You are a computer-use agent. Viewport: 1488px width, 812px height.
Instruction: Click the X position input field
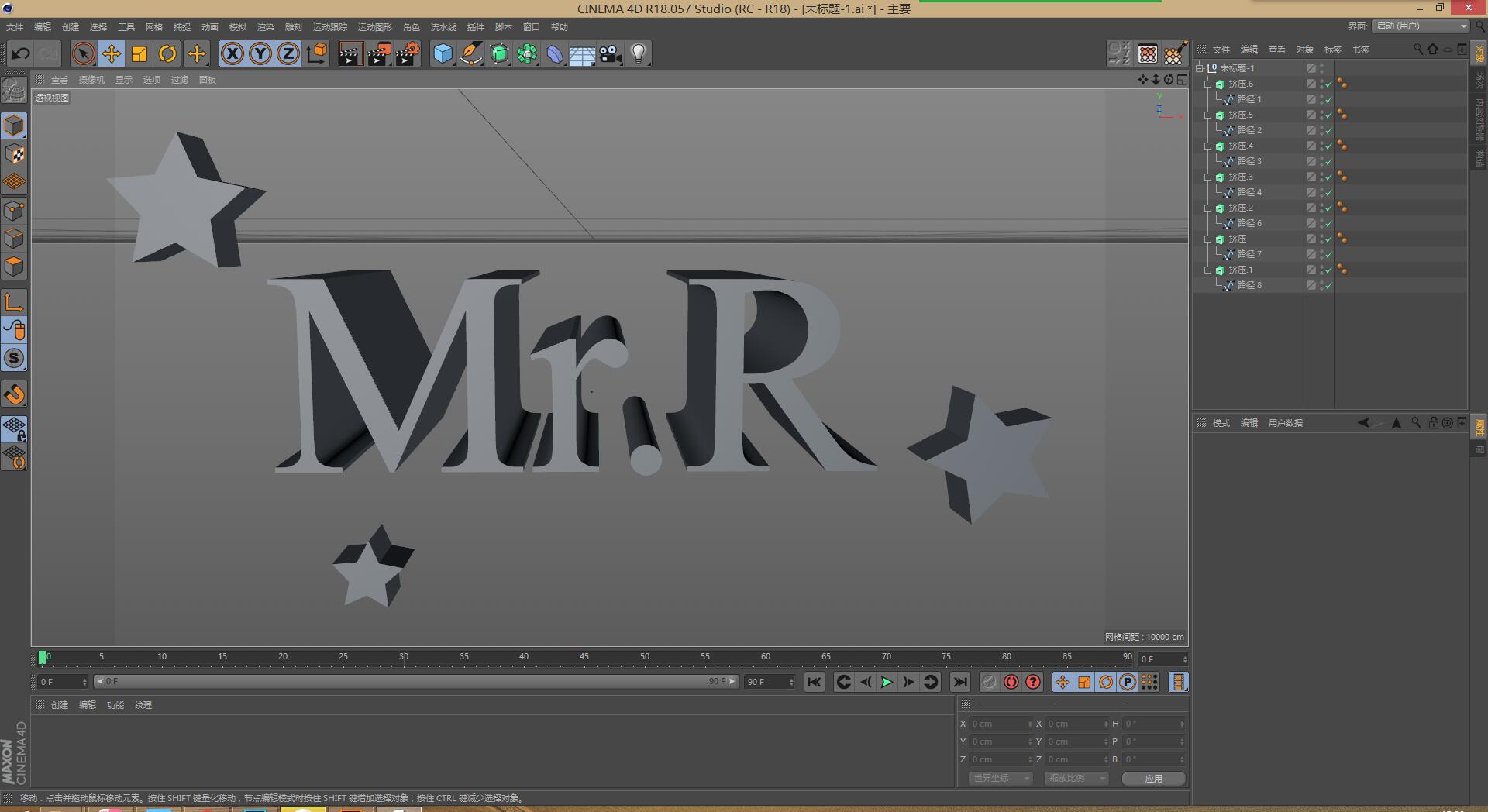coord(1000,724)
